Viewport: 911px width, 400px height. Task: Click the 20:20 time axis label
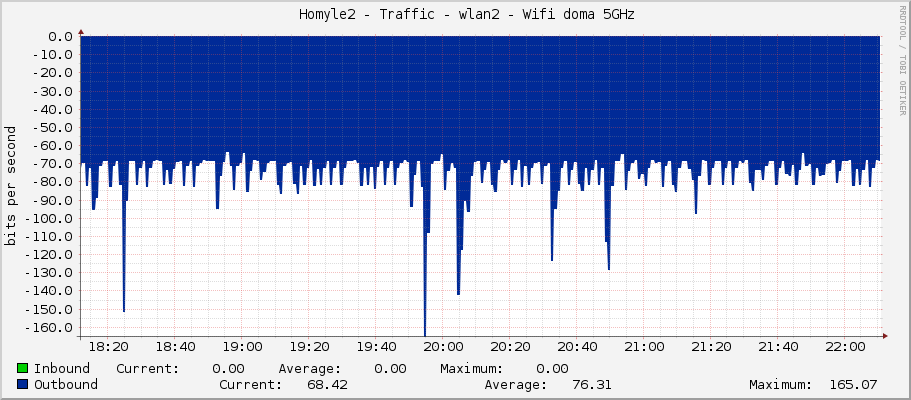[x=510, y=347]
